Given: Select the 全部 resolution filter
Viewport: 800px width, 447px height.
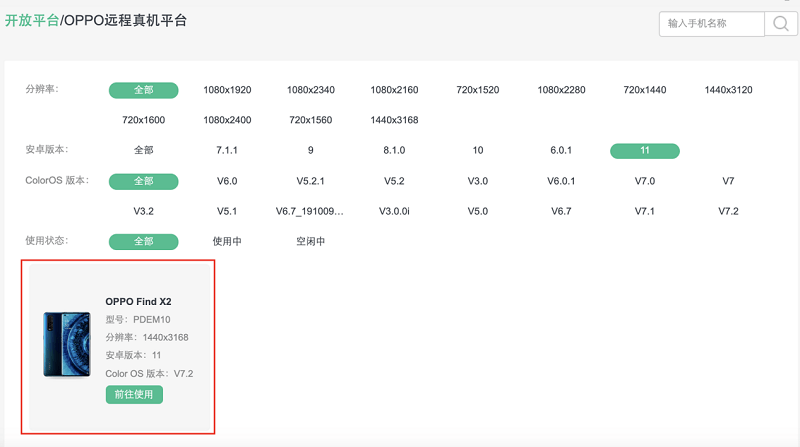Looking at the screenshot, I should (143, 90).
